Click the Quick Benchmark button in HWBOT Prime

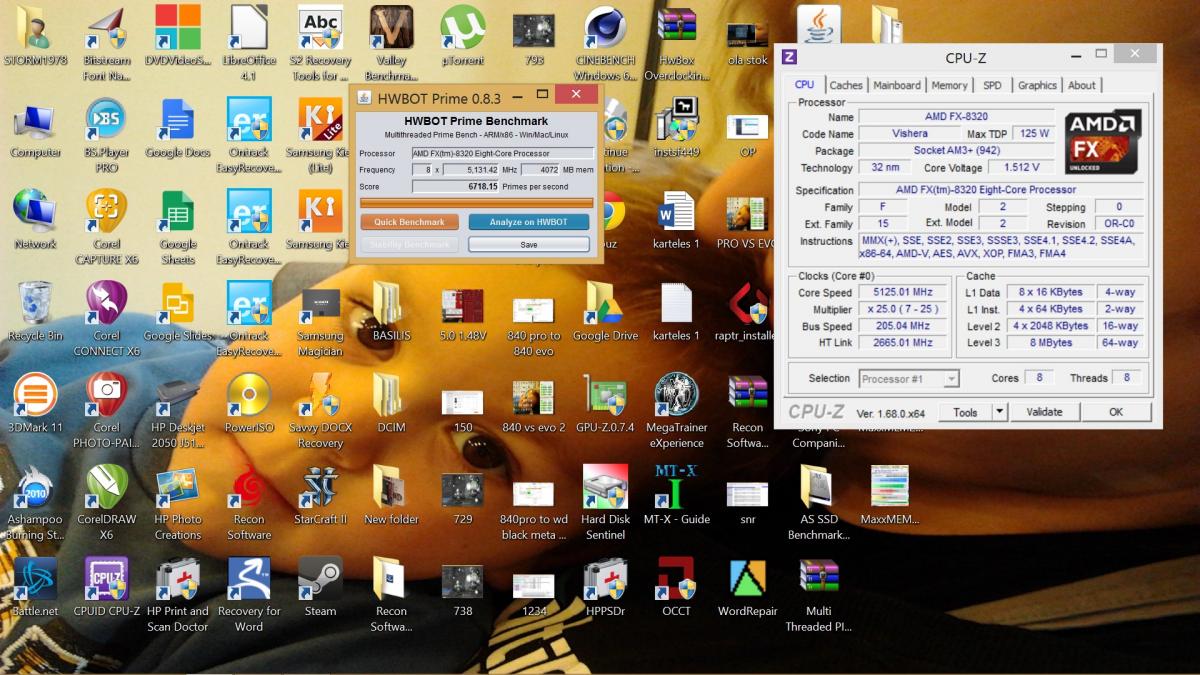tap(410, 222)
